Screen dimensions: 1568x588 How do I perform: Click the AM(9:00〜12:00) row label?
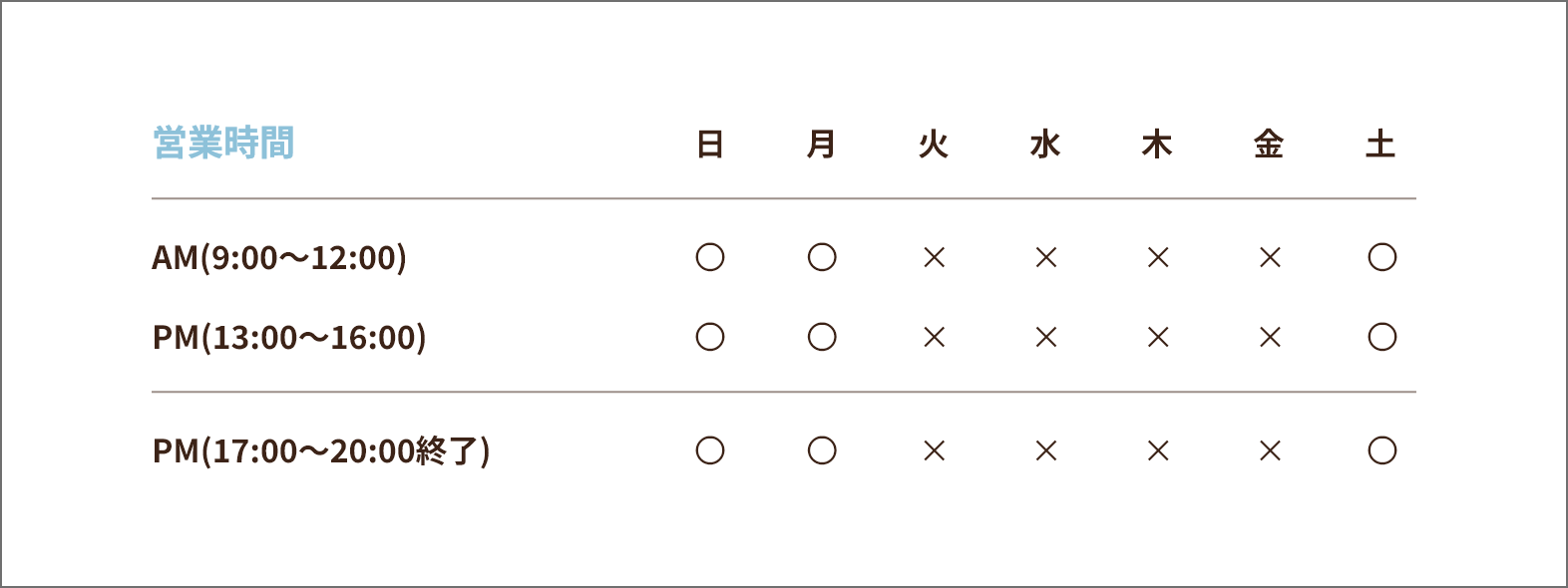point(279,258)
